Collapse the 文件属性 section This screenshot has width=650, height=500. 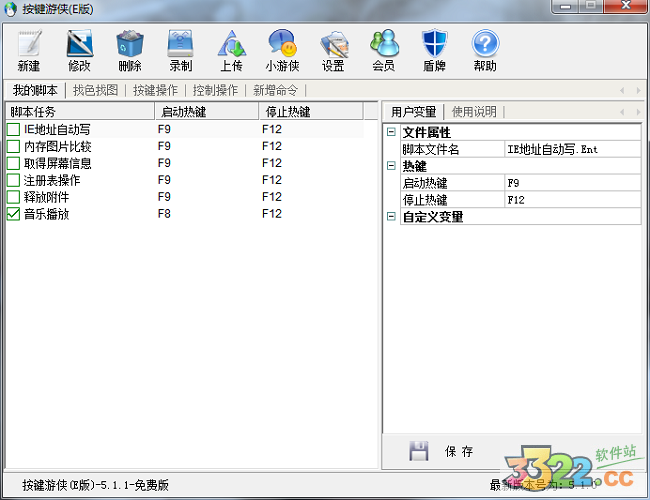pyautogui.click(x=391, y=132)
